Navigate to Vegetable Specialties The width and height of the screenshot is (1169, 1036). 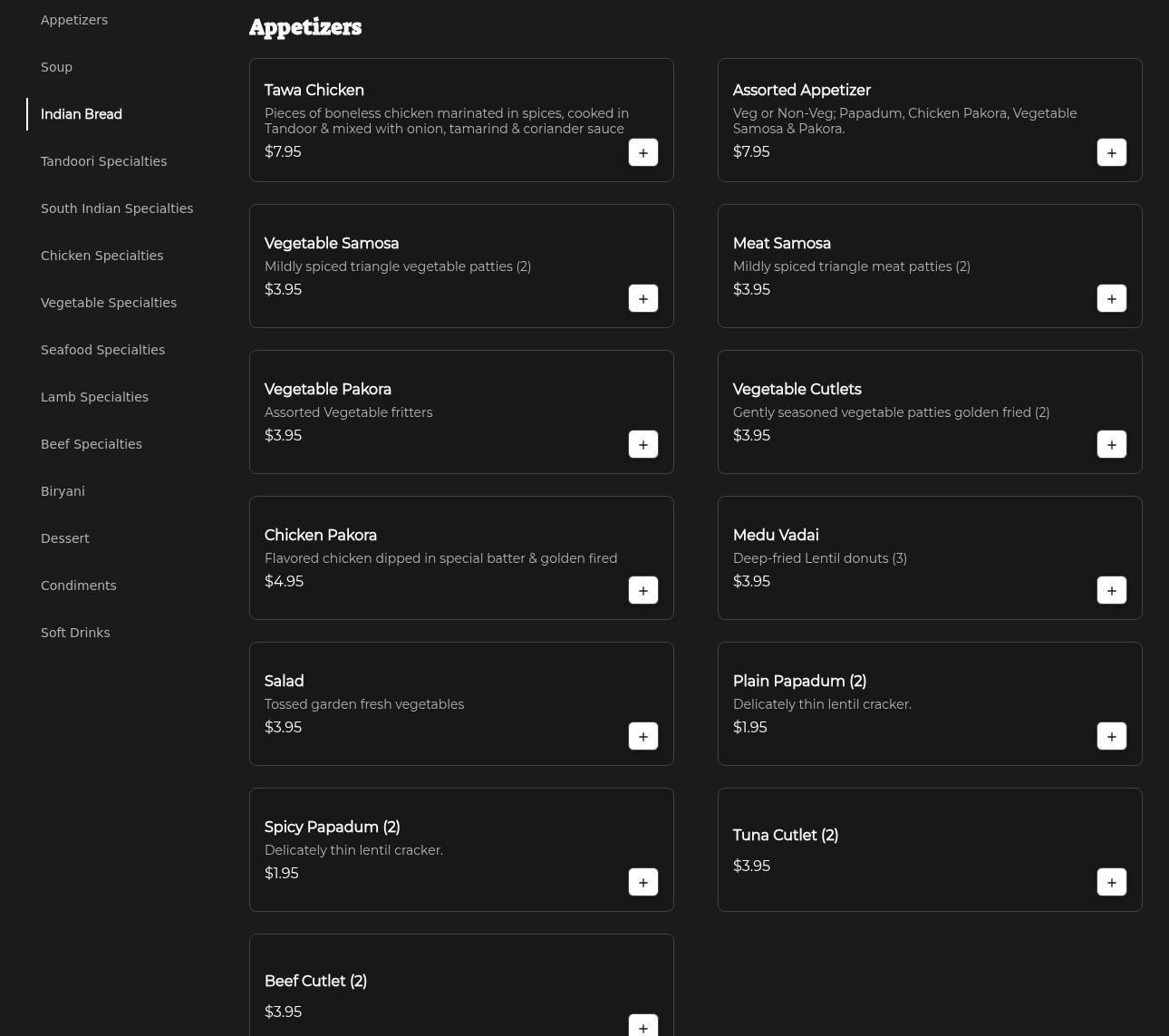[x=109, y=303]
